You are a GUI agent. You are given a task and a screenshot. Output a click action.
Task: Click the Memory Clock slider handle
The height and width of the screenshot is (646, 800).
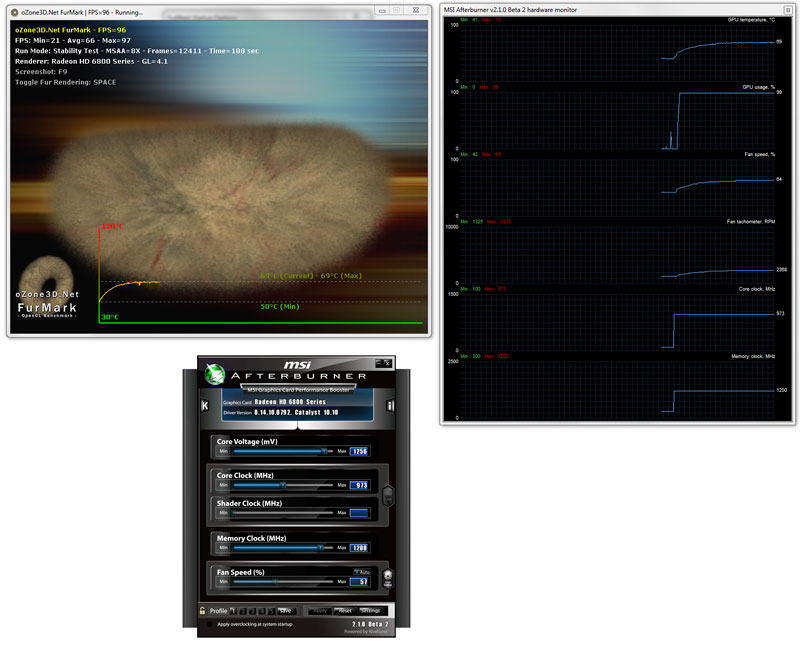pos(319,548)
